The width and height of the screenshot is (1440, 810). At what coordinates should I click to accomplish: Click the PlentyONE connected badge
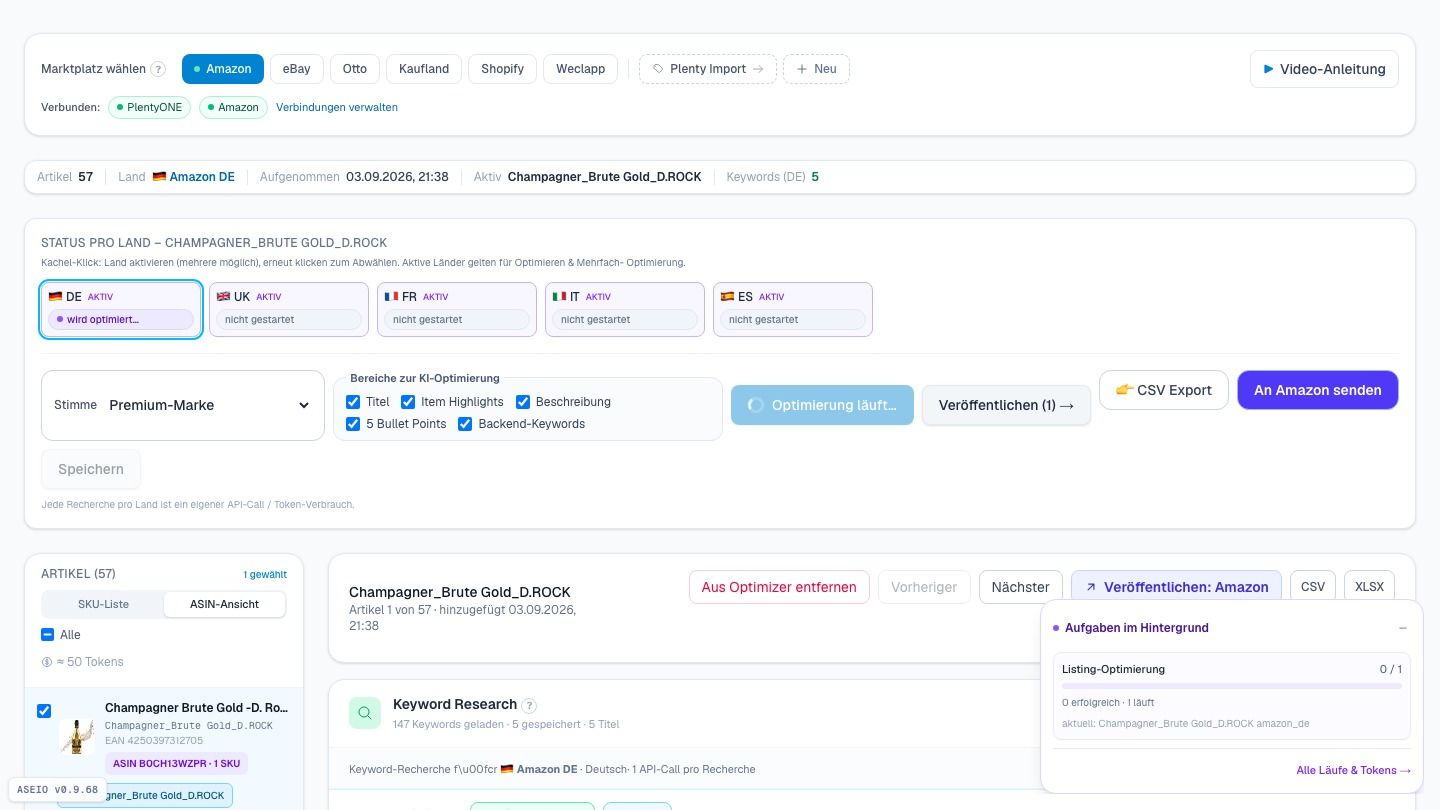[149, 107]
